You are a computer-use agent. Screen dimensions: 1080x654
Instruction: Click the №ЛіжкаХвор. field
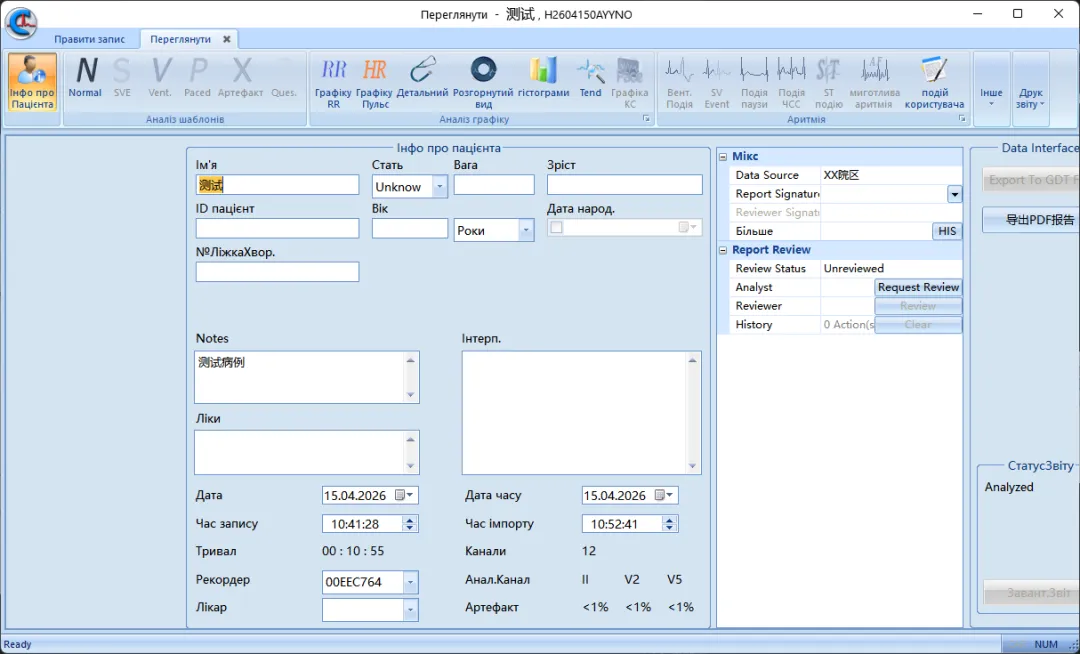[x=277, y=272]
